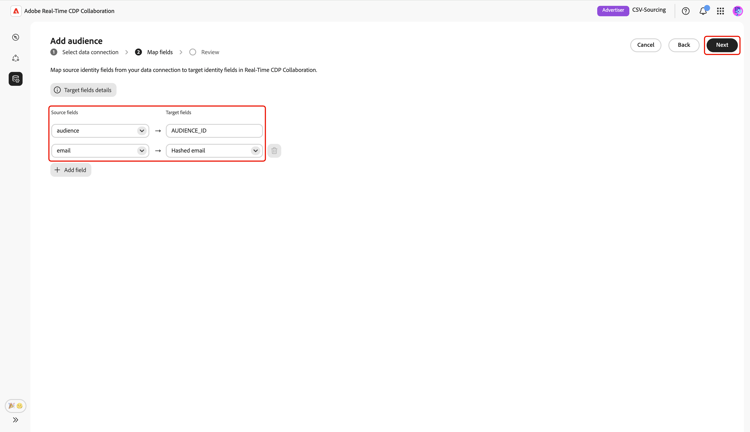This screenshot has height=432, width=750.
Task: Click the Advertiser badge
Action: coord(613,11)
